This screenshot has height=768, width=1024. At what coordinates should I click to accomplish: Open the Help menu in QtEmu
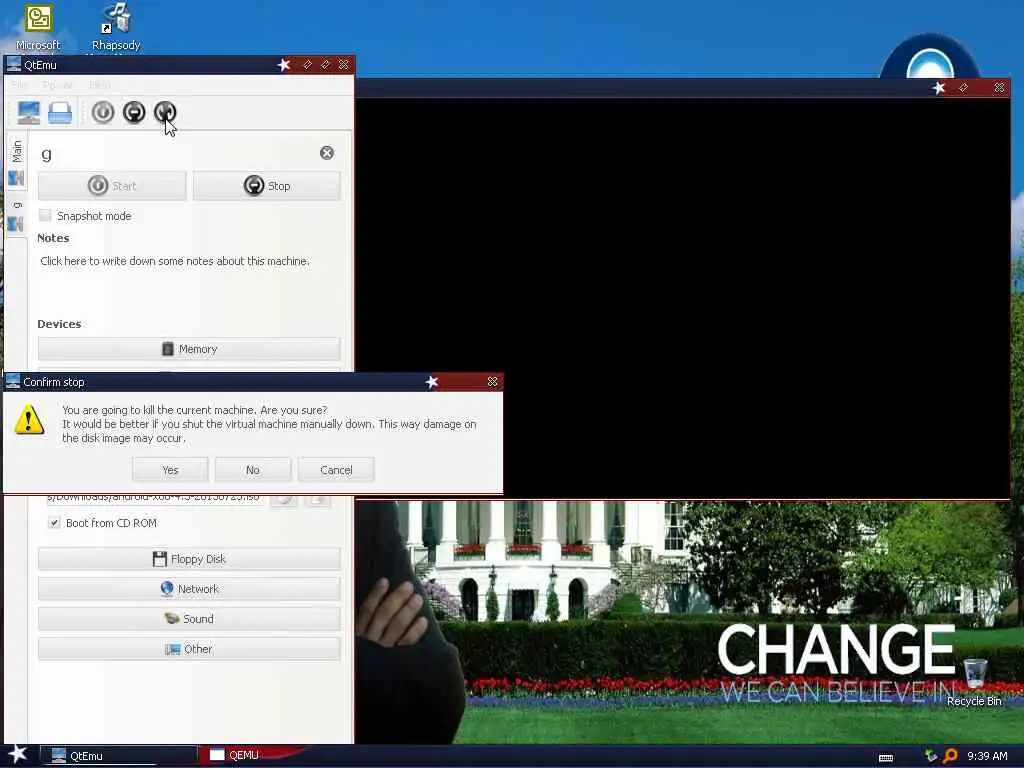tap(99, 85)
